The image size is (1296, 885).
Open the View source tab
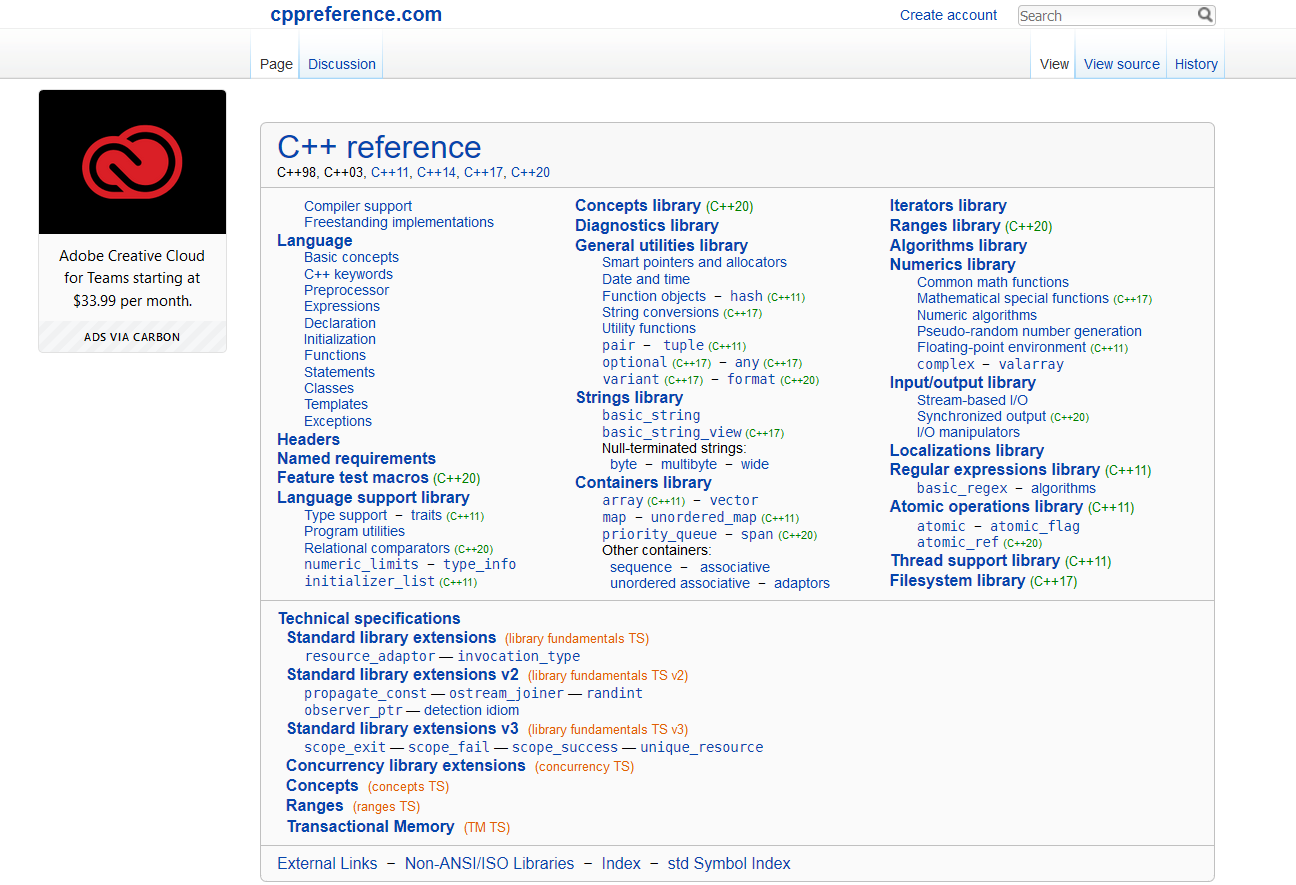tap(1122, 64)
